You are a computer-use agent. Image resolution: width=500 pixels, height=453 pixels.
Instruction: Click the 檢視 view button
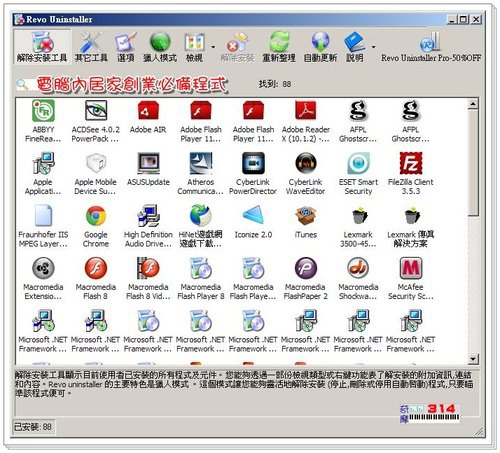click(194, 47)
